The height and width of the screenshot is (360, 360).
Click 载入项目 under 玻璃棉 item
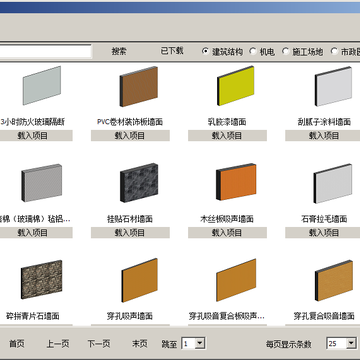[x=33, y=232]
